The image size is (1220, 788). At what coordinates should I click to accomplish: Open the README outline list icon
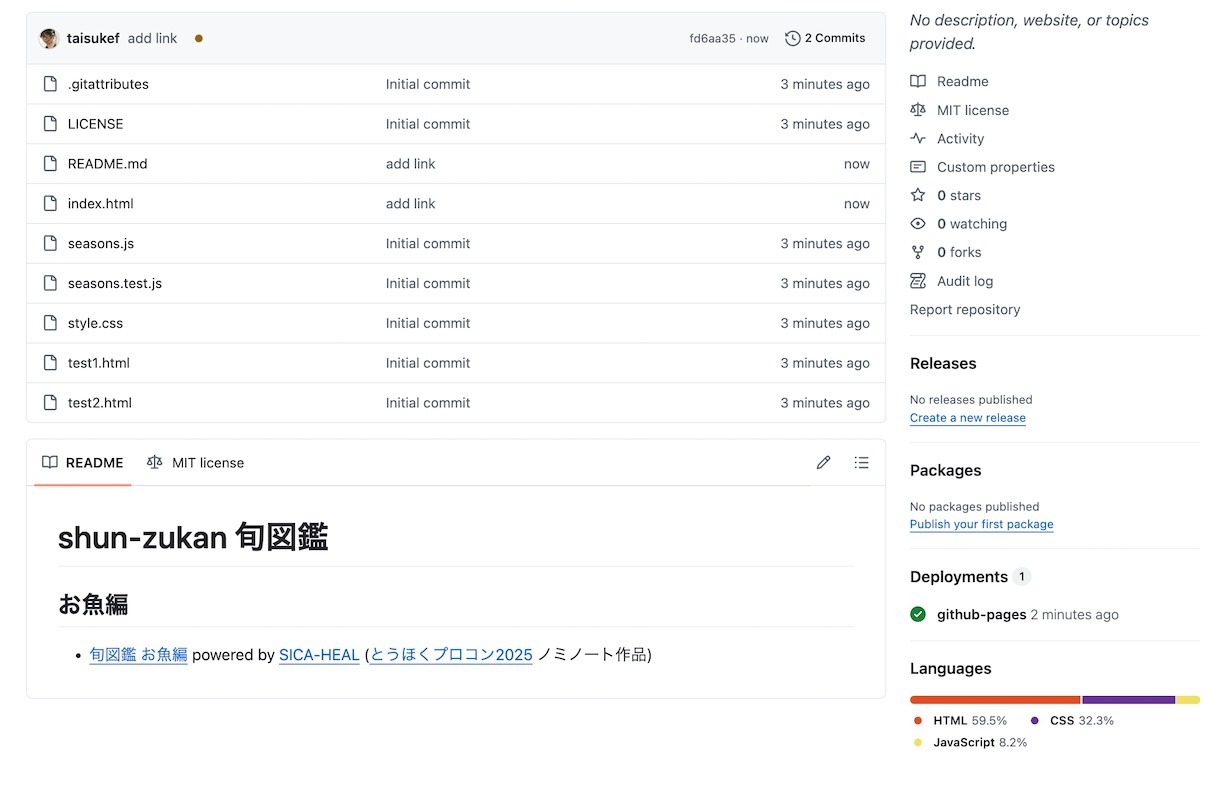[861, 462]
